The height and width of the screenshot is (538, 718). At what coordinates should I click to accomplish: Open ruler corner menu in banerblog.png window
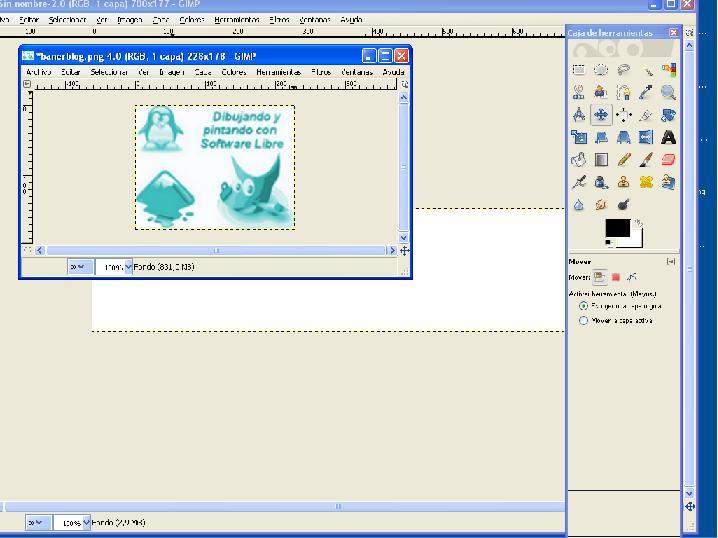coord(27,84)
